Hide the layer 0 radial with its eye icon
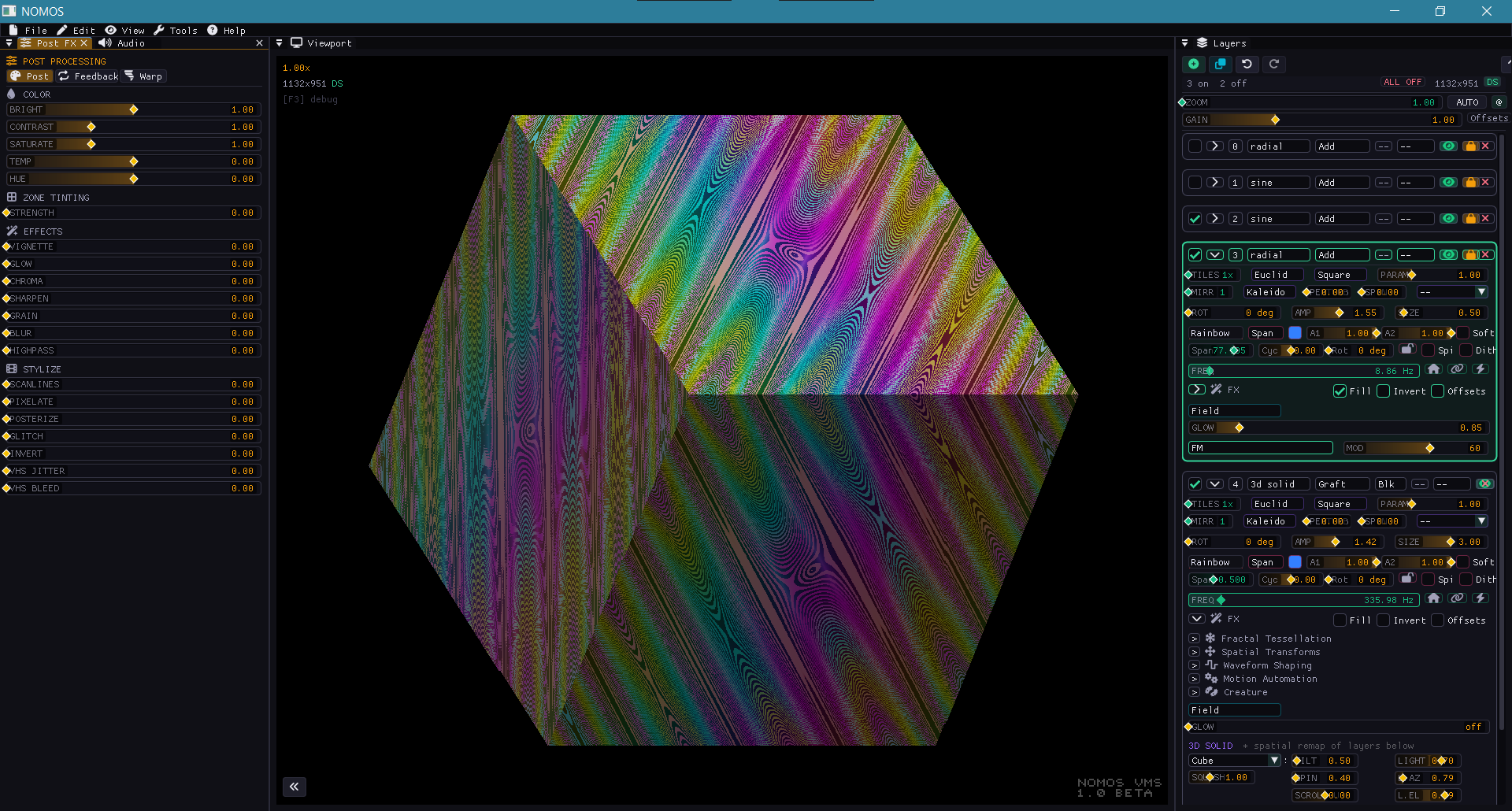 pyautogui.click(x=1448, y=146)
